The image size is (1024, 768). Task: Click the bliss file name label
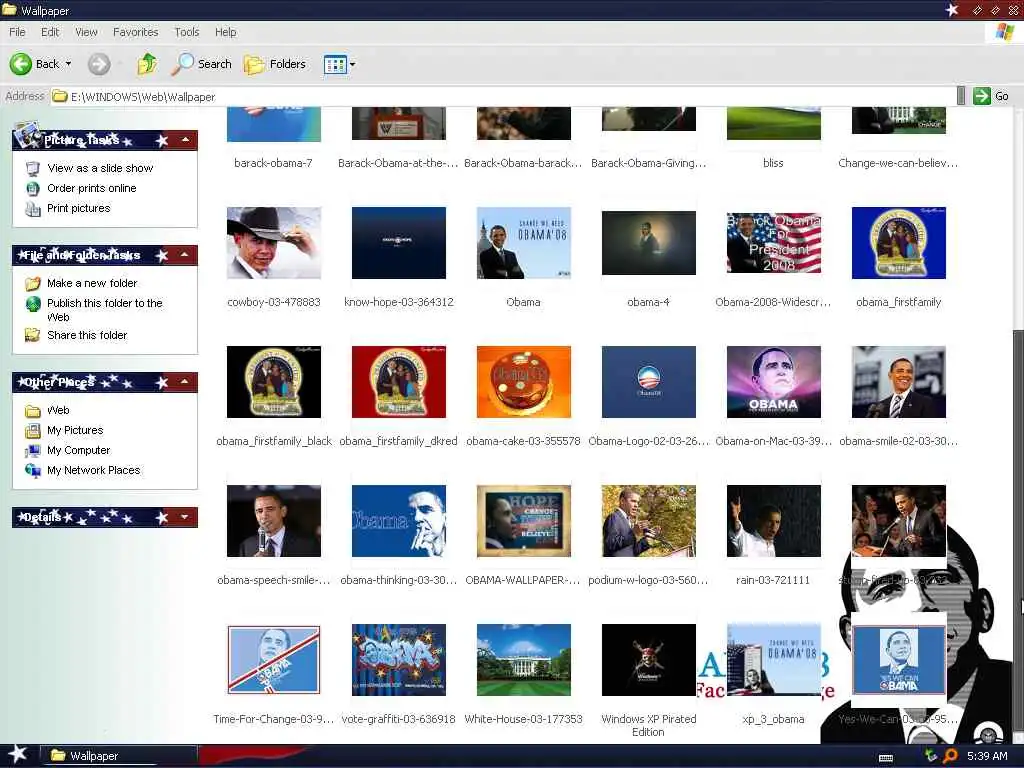tap(773, 163)
